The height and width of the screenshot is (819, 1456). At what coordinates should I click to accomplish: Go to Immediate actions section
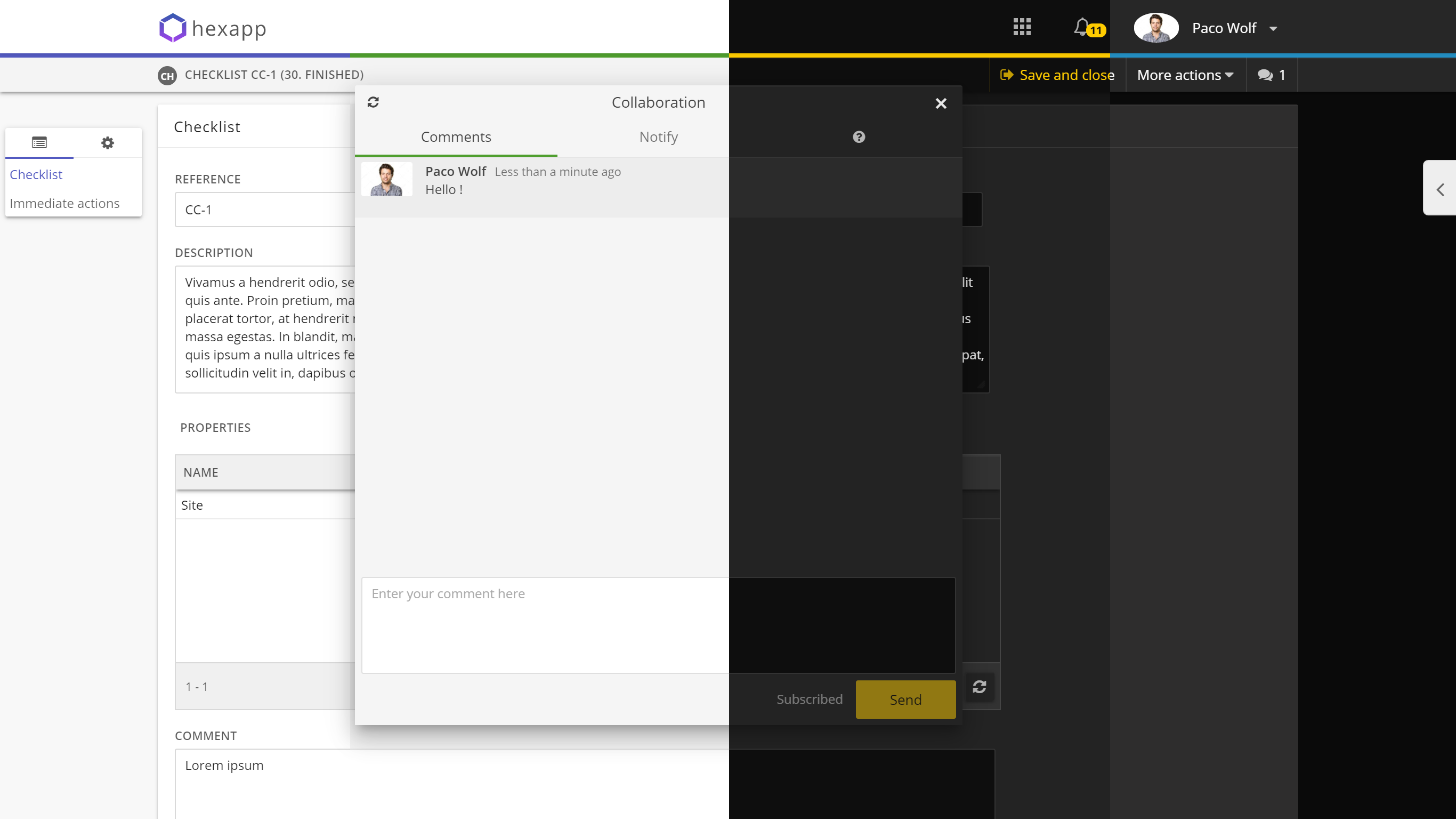click(x=64, y=203)
